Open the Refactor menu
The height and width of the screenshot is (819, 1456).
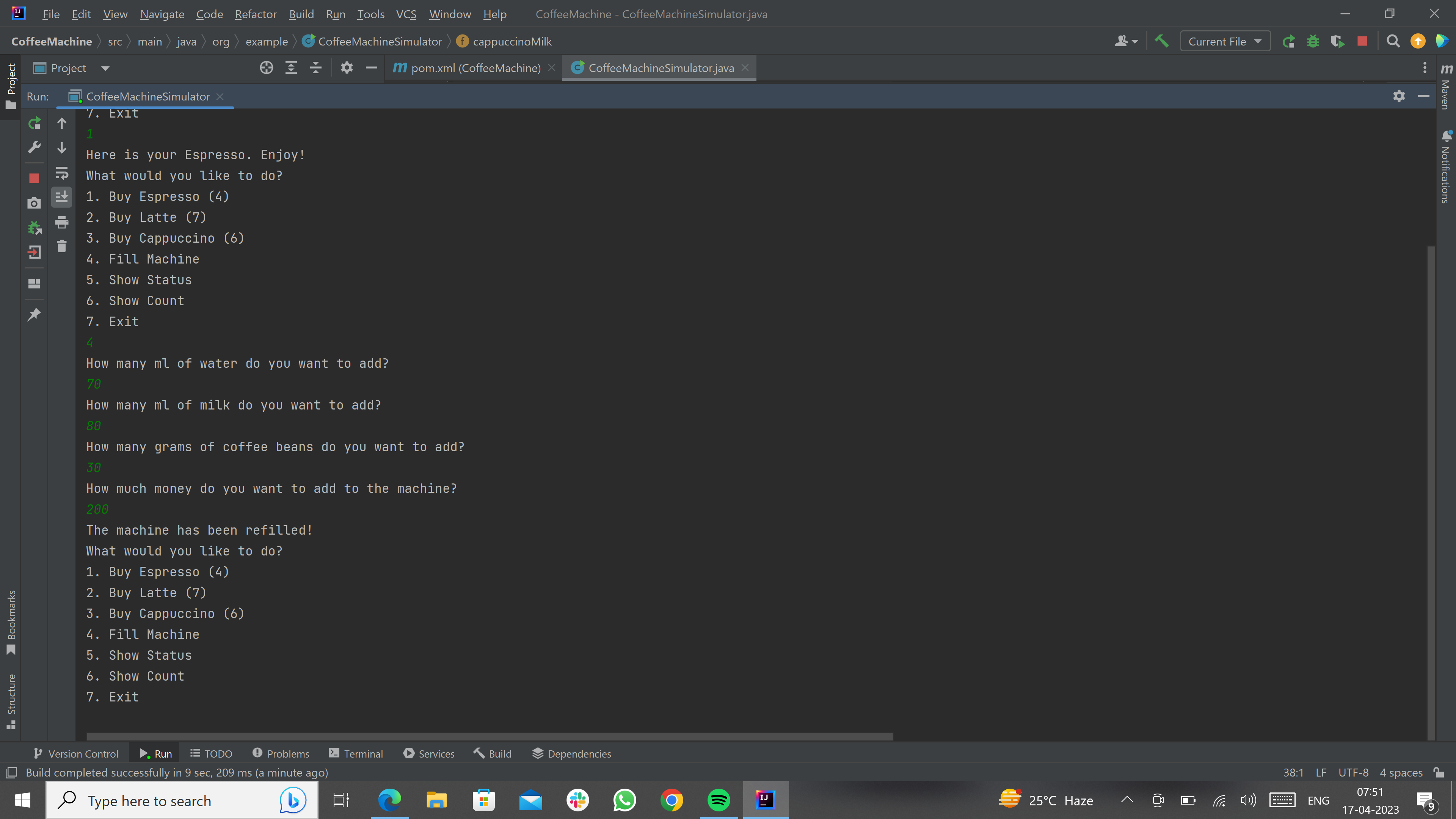[x=256, y=14]
